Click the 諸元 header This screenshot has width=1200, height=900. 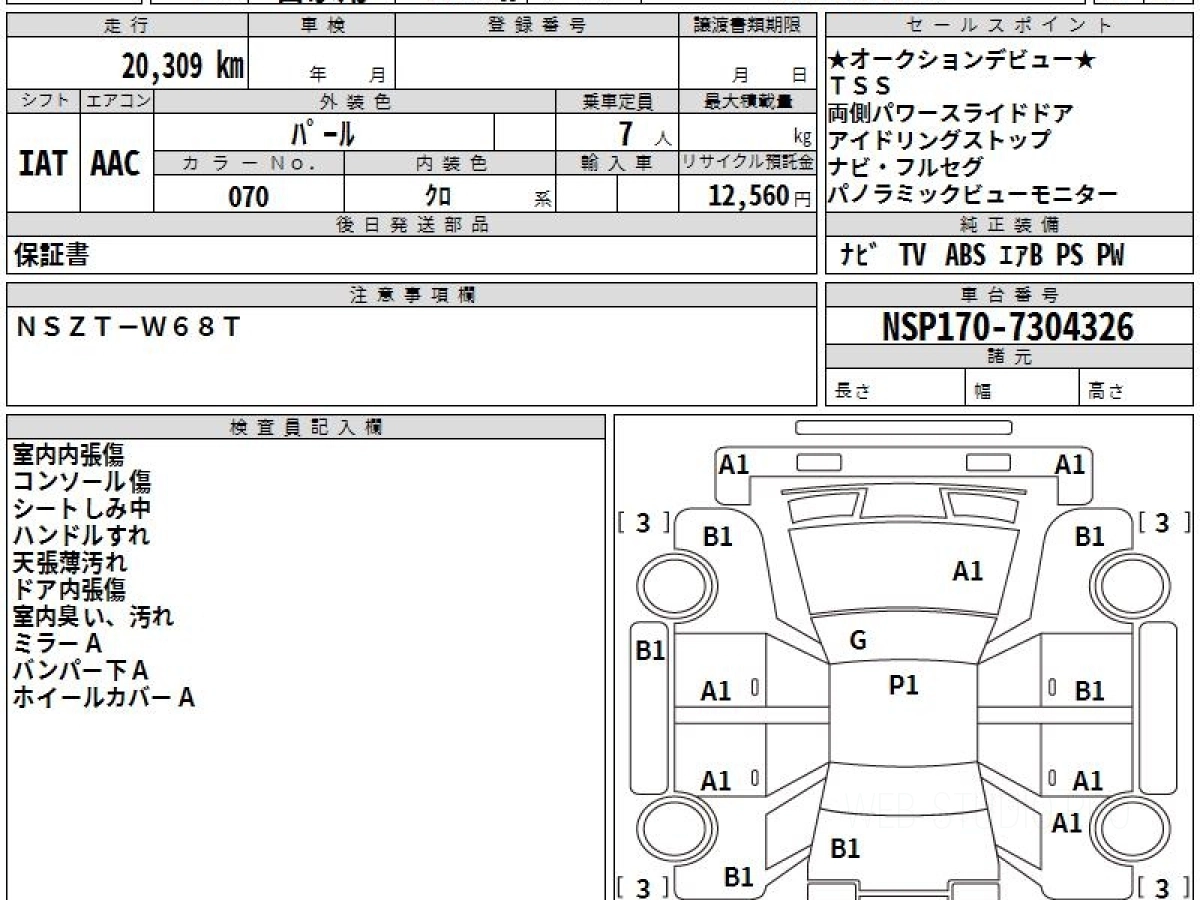click(x=1009, y=357)
